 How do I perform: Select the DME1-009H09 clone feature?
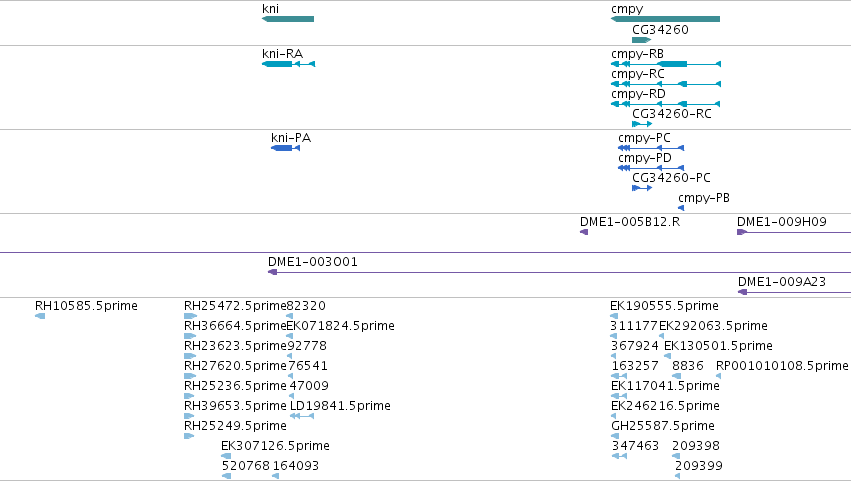[x=793, y=232]
